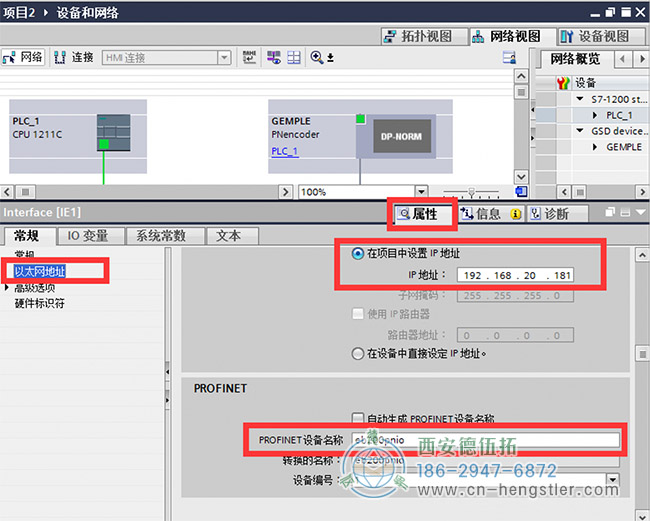Image resolution: width=650 pixels, height=521 pixels.
Task: Click the magnifier zoom selection icon
Action: pos(317,57)
